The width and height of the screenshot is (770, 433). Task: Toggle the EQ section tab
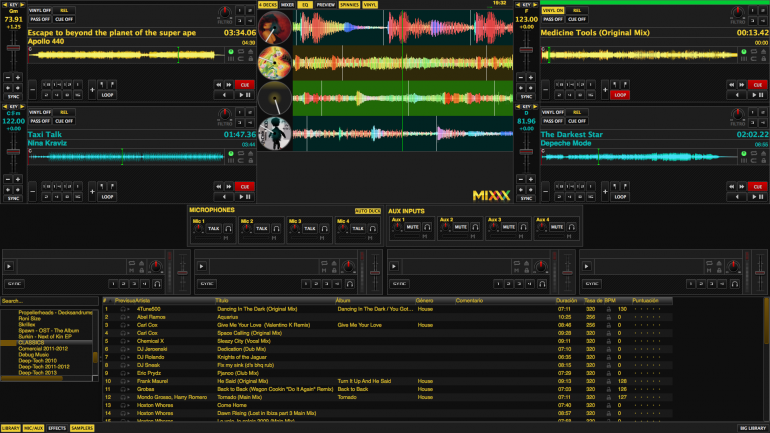click(305, 5)
